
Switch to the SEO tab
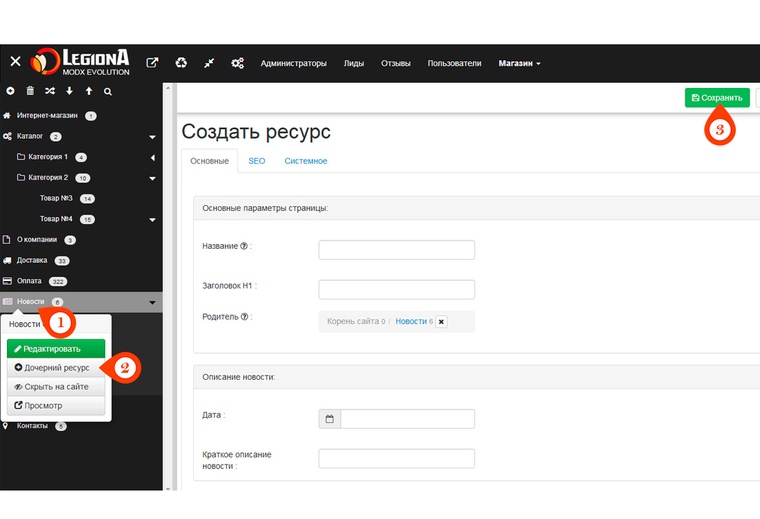point(257,161)
